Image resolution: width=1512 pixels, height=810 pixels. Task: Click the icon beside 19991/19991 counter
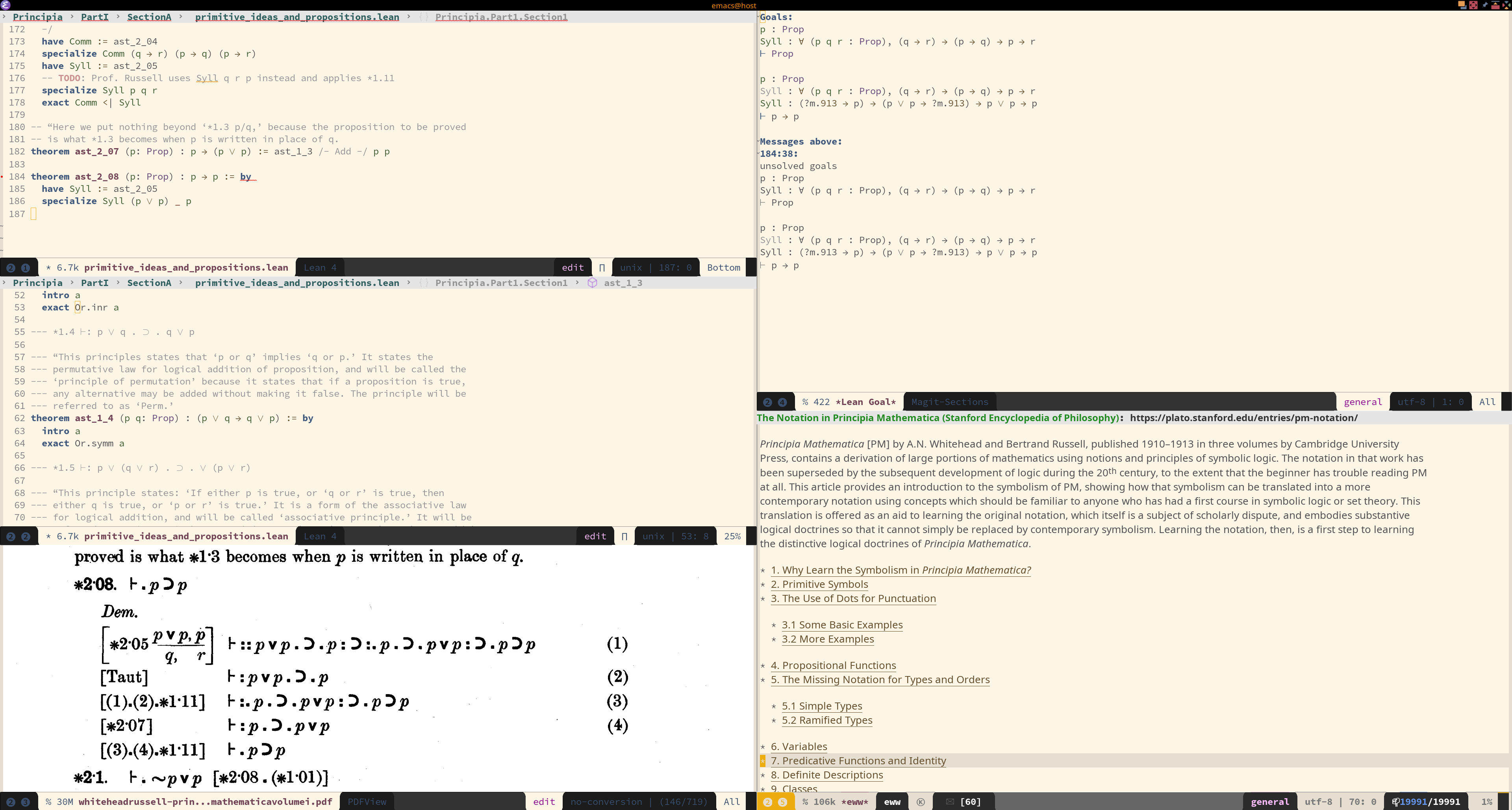point(1395,802)
